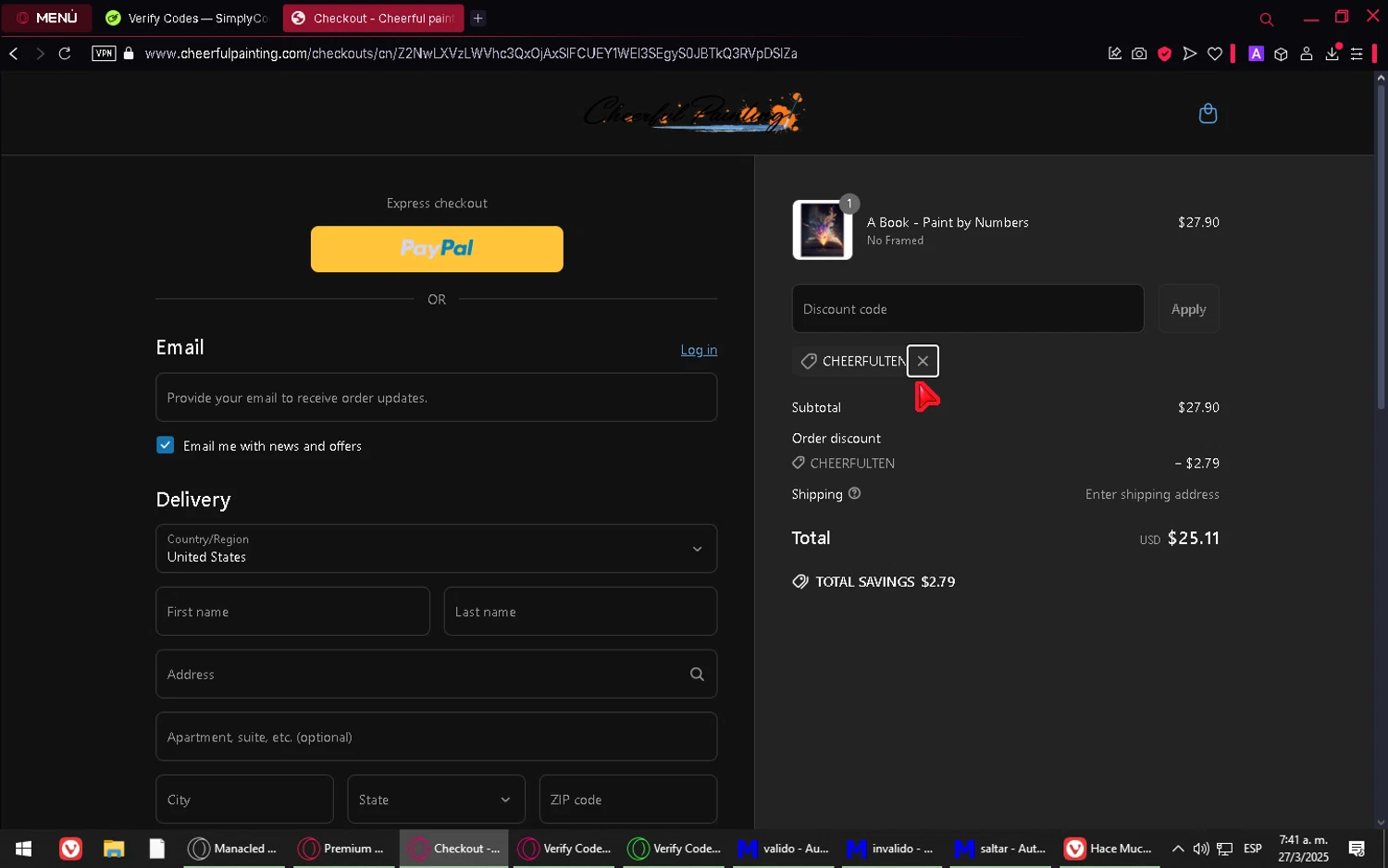The image size is (1388, 868).
Task: Click the browser tab search icon
Action: pos(1267,19)
